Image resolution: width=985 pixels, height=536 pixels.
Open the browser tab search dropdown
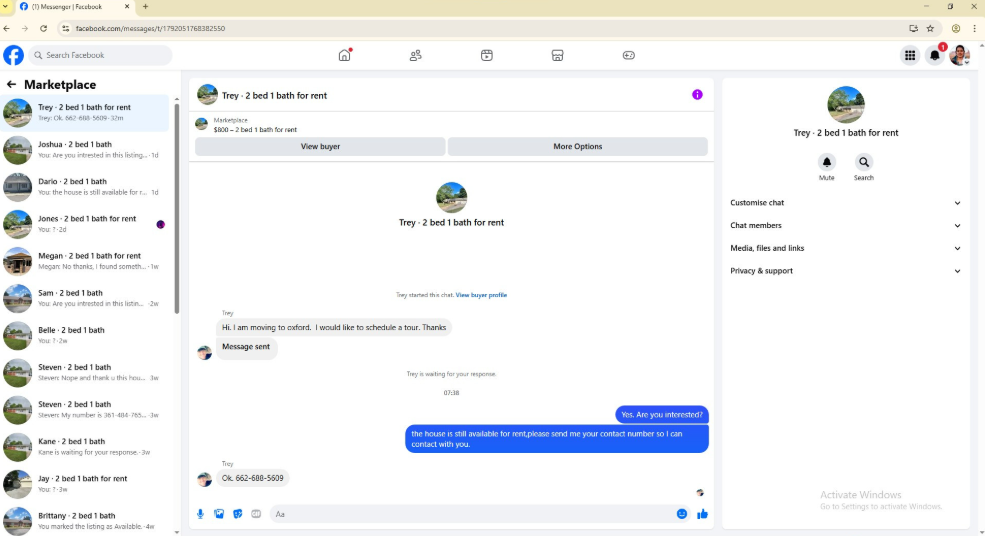(x=5, y=6)
